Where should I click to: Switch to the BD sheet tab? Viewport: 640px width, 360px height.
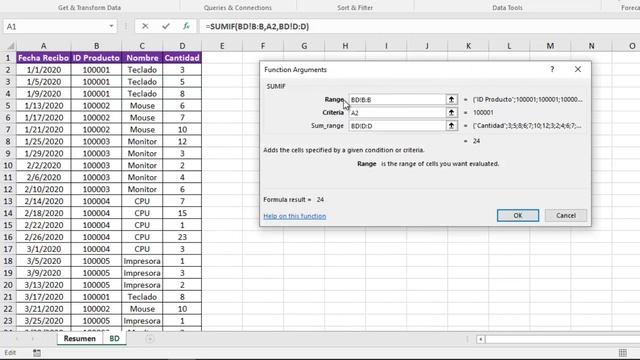(114, 338)
